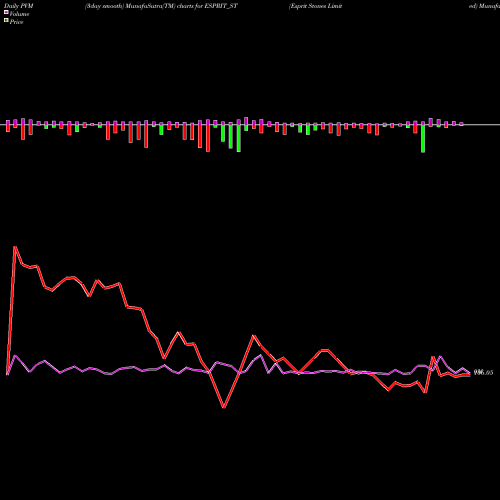Viewport: 500px width, 500px height.
Task: Click the red price line peak at chart start
Action: pos(15,247)
